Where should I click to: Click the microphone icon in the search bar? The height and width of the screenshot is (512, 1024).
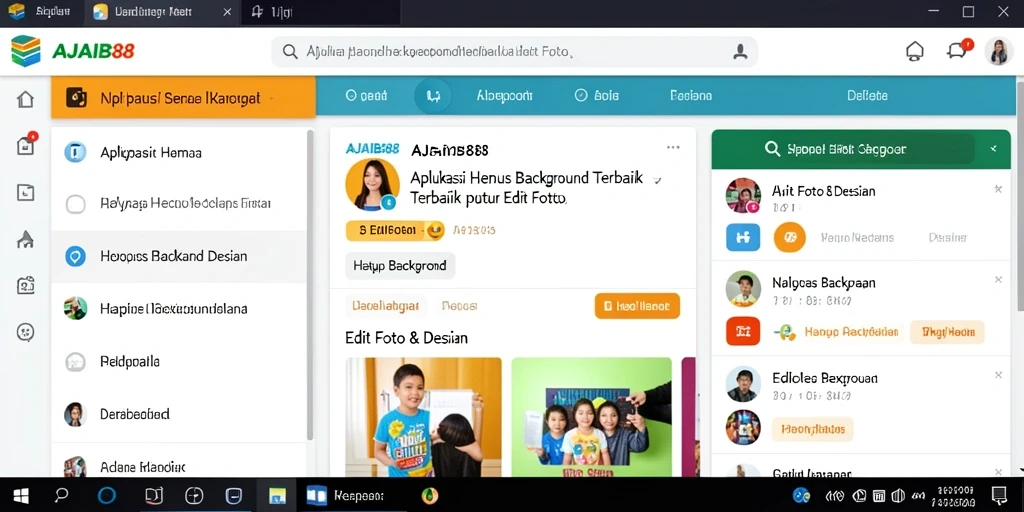pos(740,52)
